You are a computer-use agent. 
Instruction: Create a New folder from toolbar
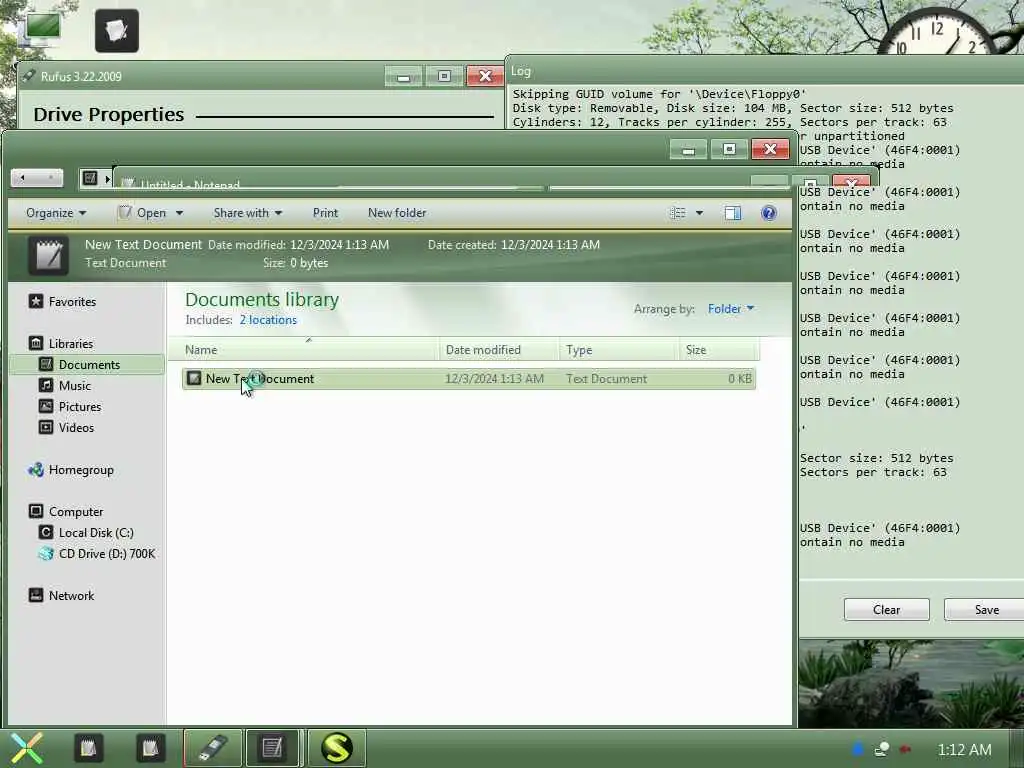(396, 213)
